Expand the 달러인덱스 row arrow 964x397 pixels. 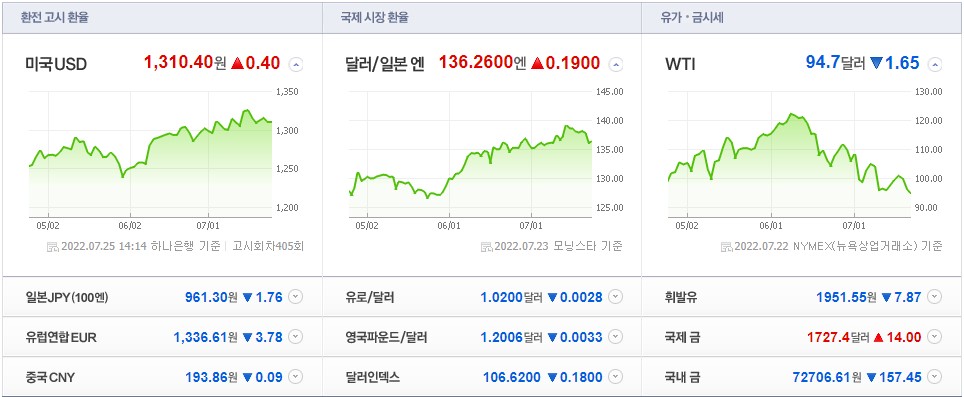[615, 377]
